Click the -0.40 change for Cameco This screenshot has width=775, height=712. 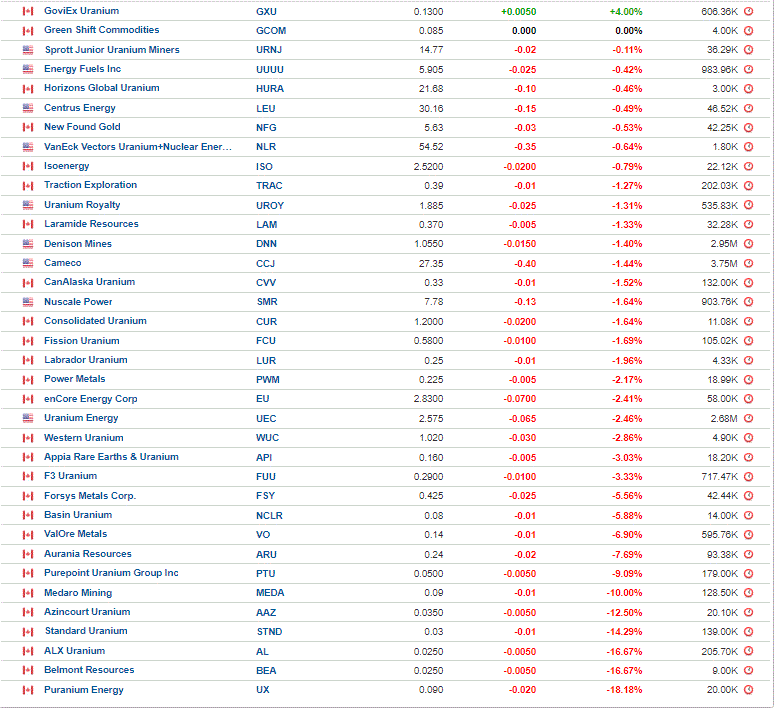525,264
